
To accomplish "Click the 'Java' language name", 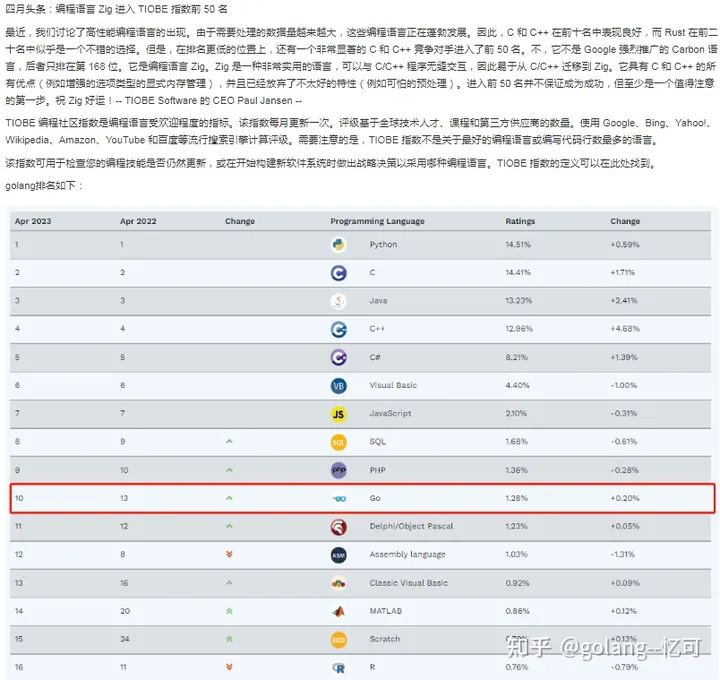I will click(x=378, y=301).
